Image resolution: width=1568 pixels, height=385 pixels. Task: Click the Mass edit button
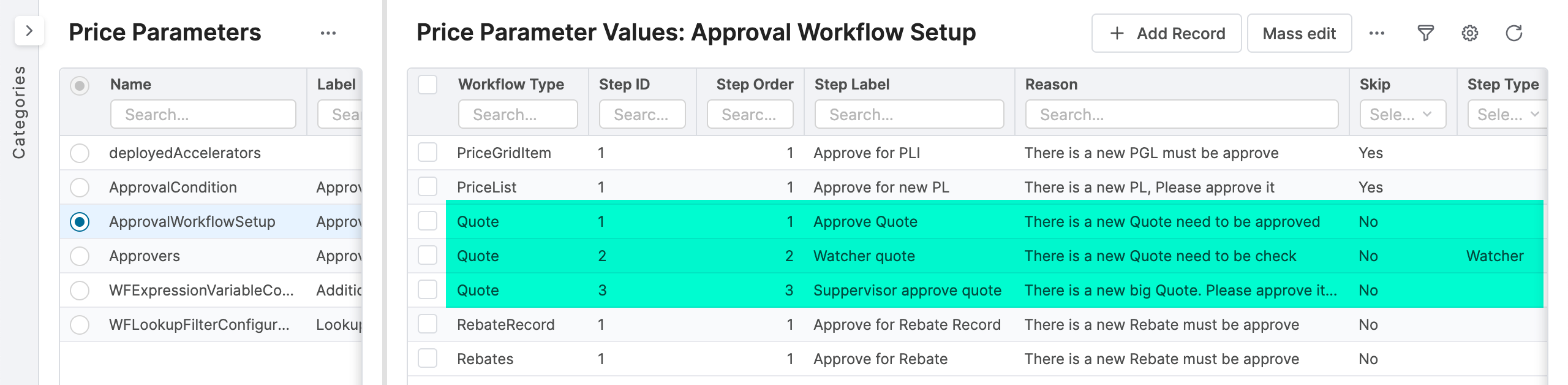(x=1298, y=33)
